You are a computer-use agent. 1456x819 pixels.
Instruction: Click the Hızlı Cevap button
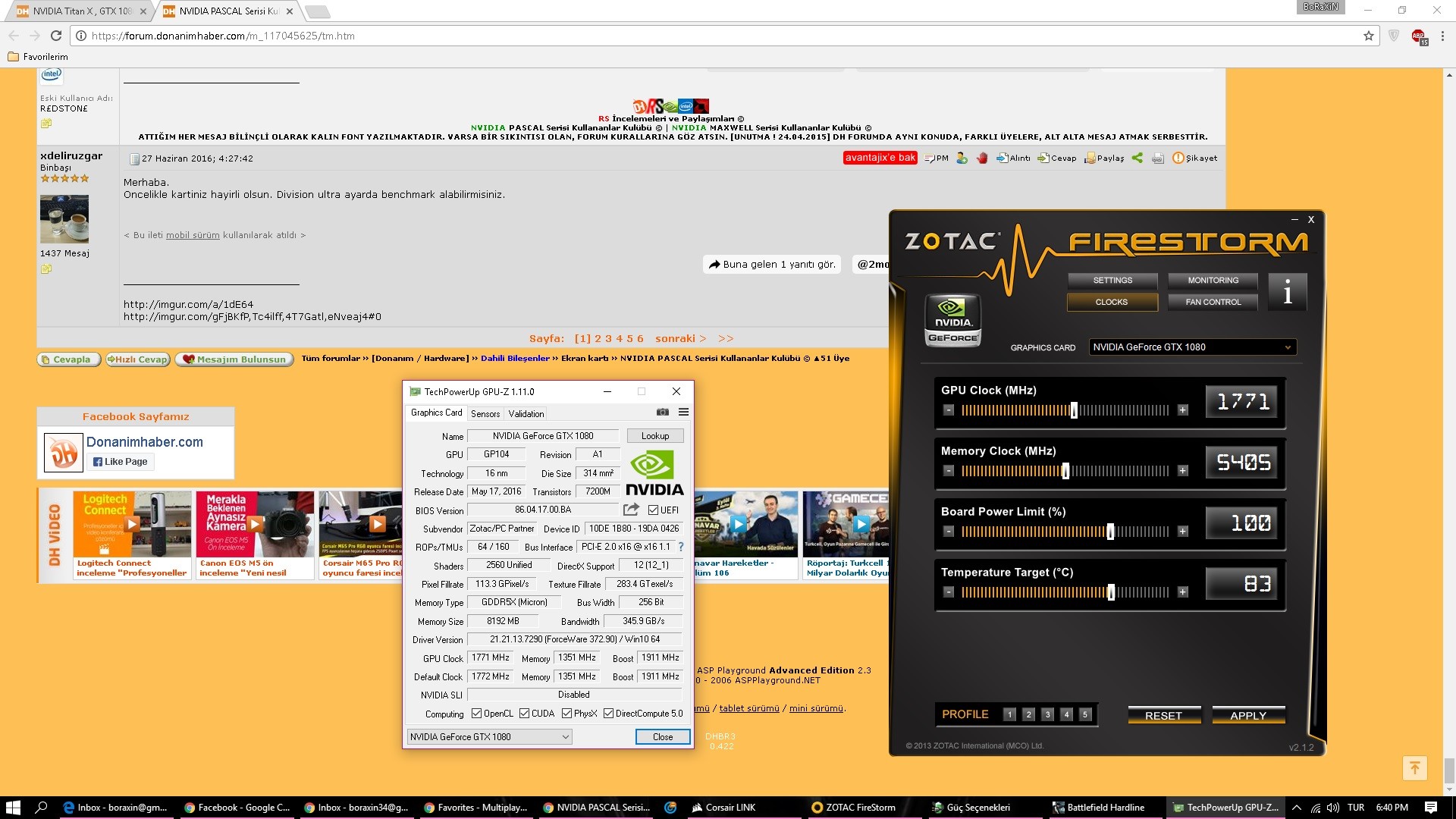point(137,359)
